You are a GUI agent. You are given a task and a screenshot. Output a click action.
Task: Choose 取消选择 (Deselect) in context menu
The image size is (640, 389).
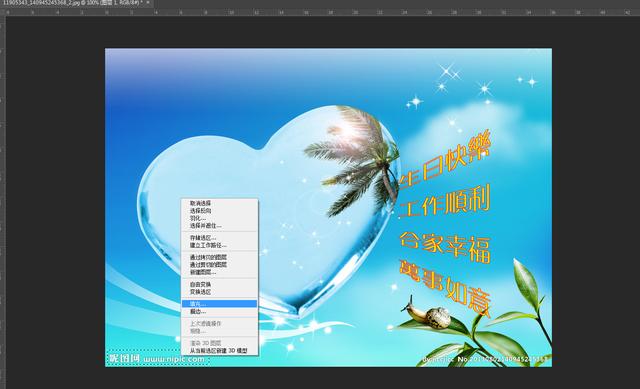click(219, 203)
